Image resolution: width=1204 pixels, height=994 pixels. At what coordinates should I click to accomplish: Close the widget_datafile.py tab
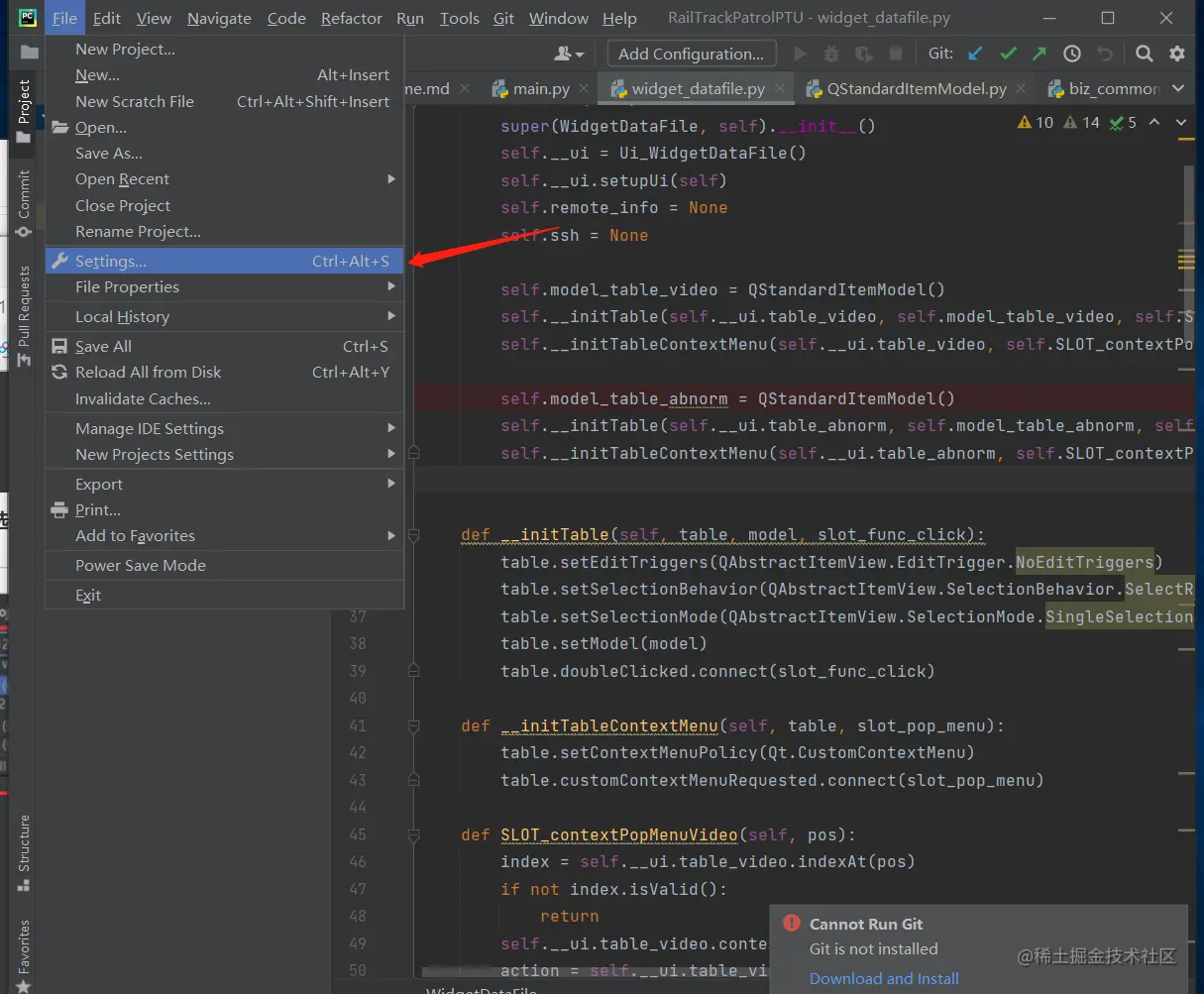point(781,88)
